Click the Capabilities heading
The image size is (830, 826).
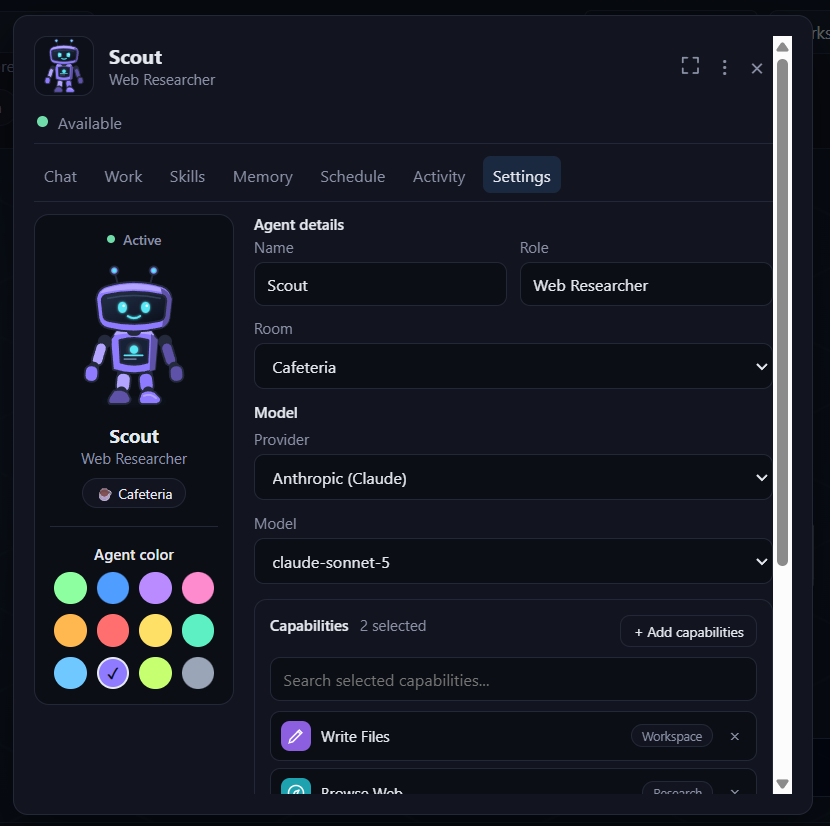309,625
